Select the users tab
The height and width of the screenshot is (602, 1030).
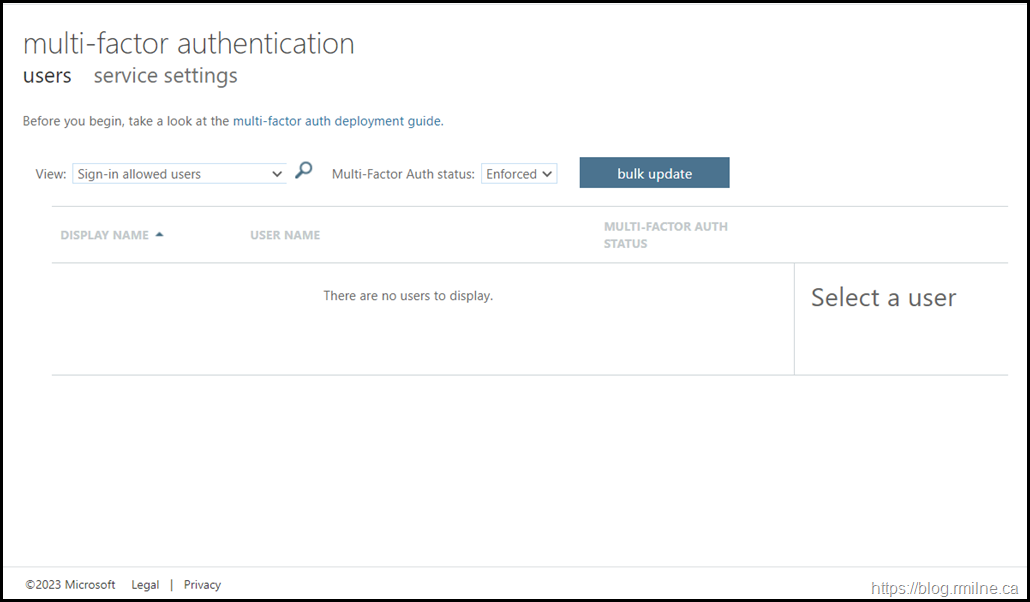point(46,75)
